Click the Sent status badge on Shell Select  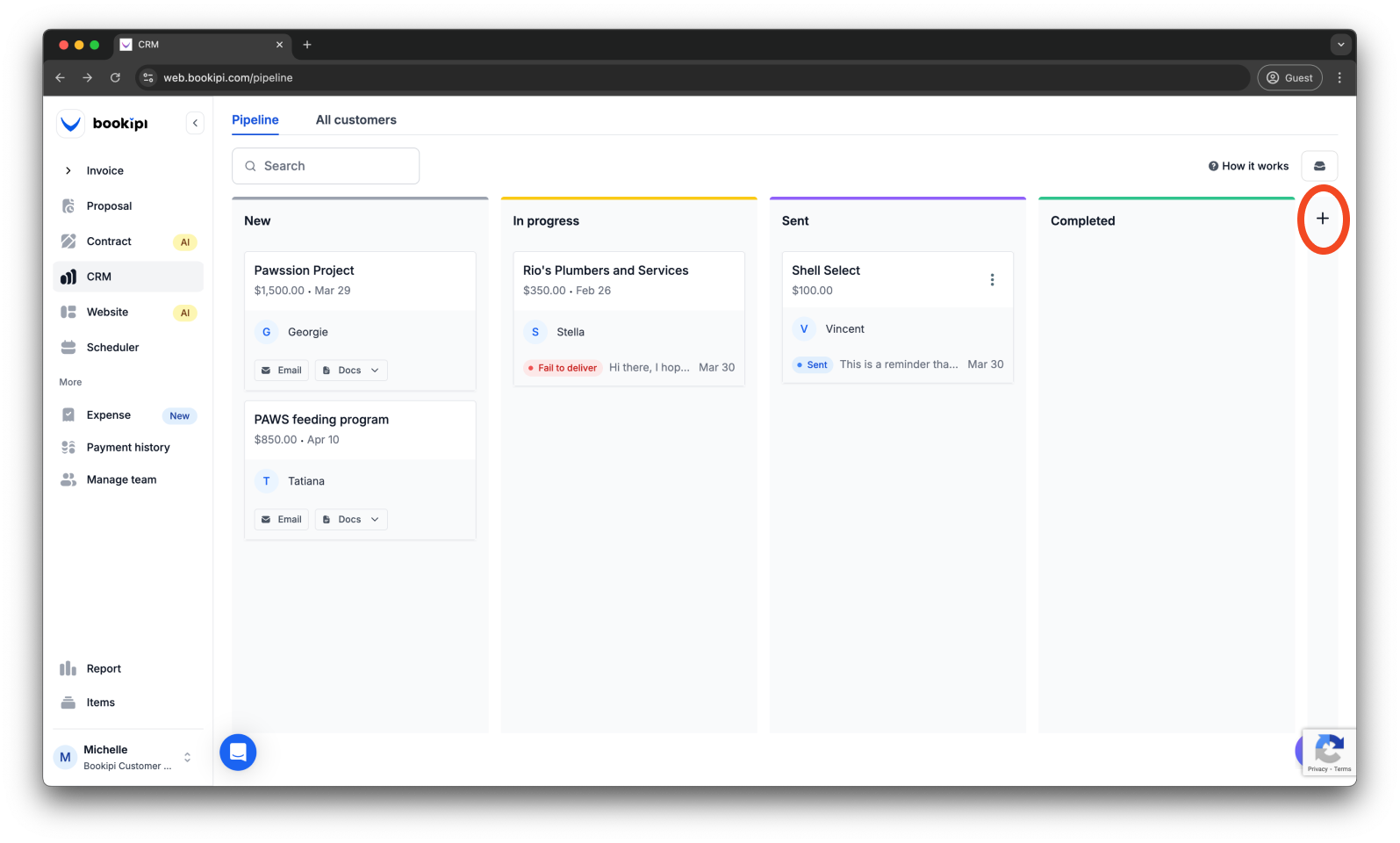[x=812, y=364]
